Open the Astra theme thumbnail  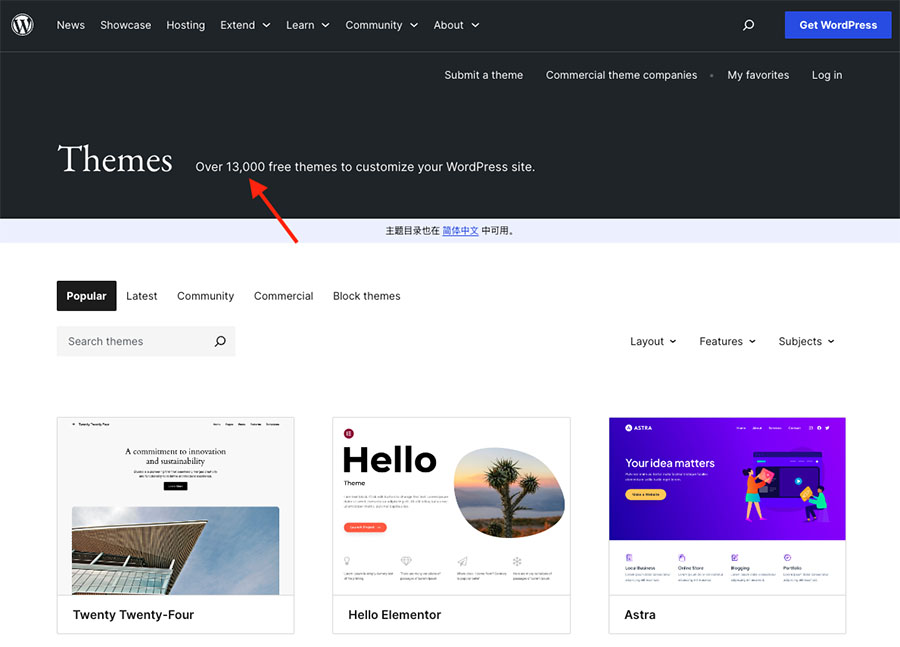pyautogui.click(x=727, y=506)
